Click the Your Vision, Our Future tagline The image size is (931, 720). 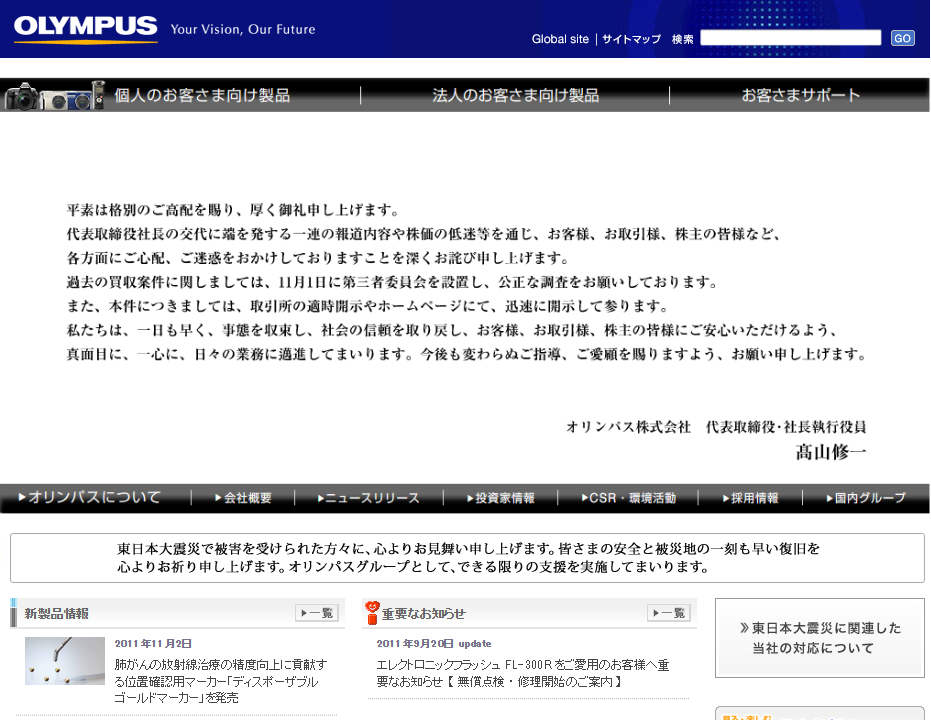coord(243,29)
